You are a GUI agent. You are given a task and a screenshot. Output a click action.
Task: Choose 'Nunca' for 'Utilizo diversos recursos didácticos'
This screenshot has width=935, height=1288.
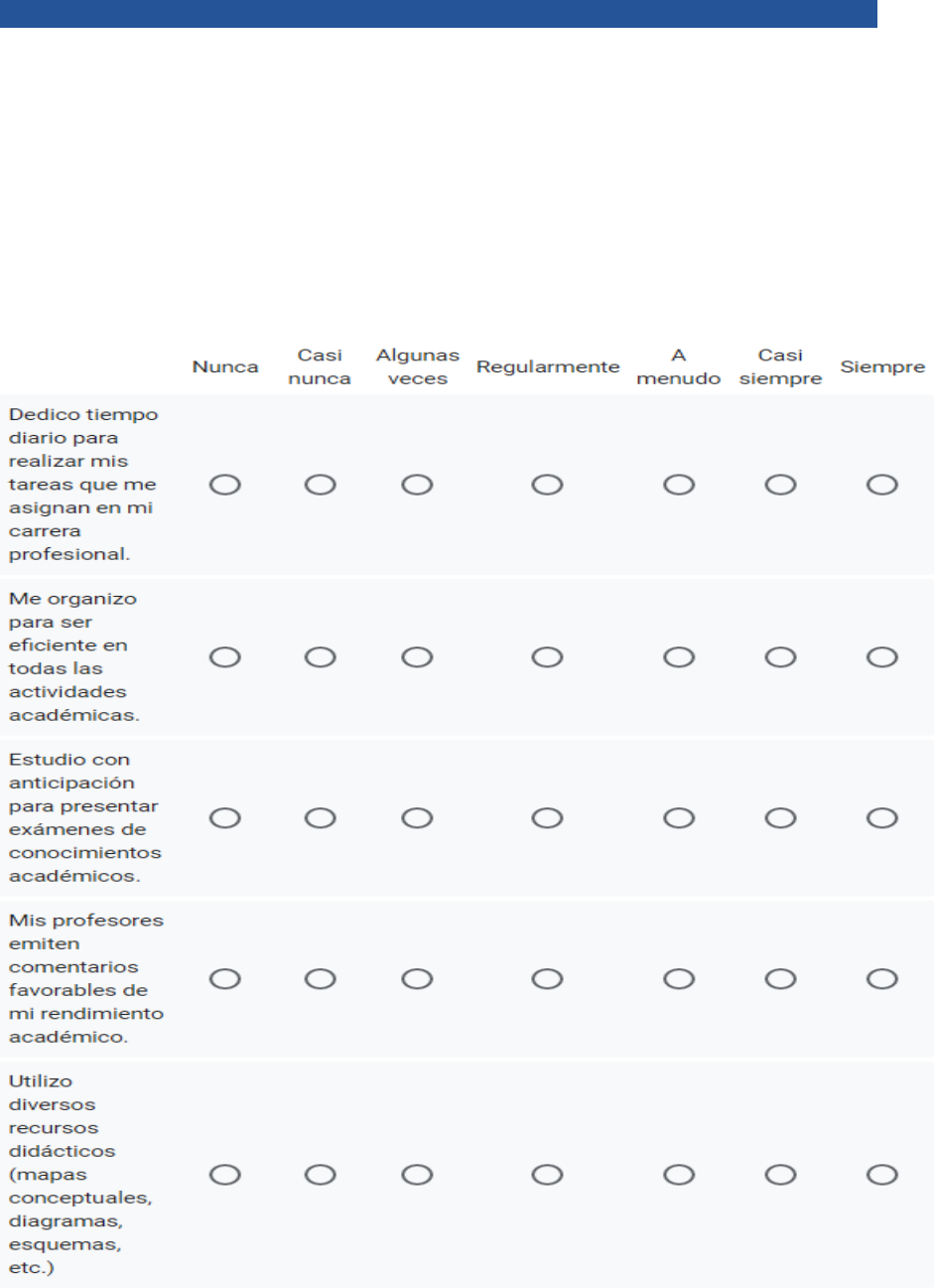[x=225, y=1175]
